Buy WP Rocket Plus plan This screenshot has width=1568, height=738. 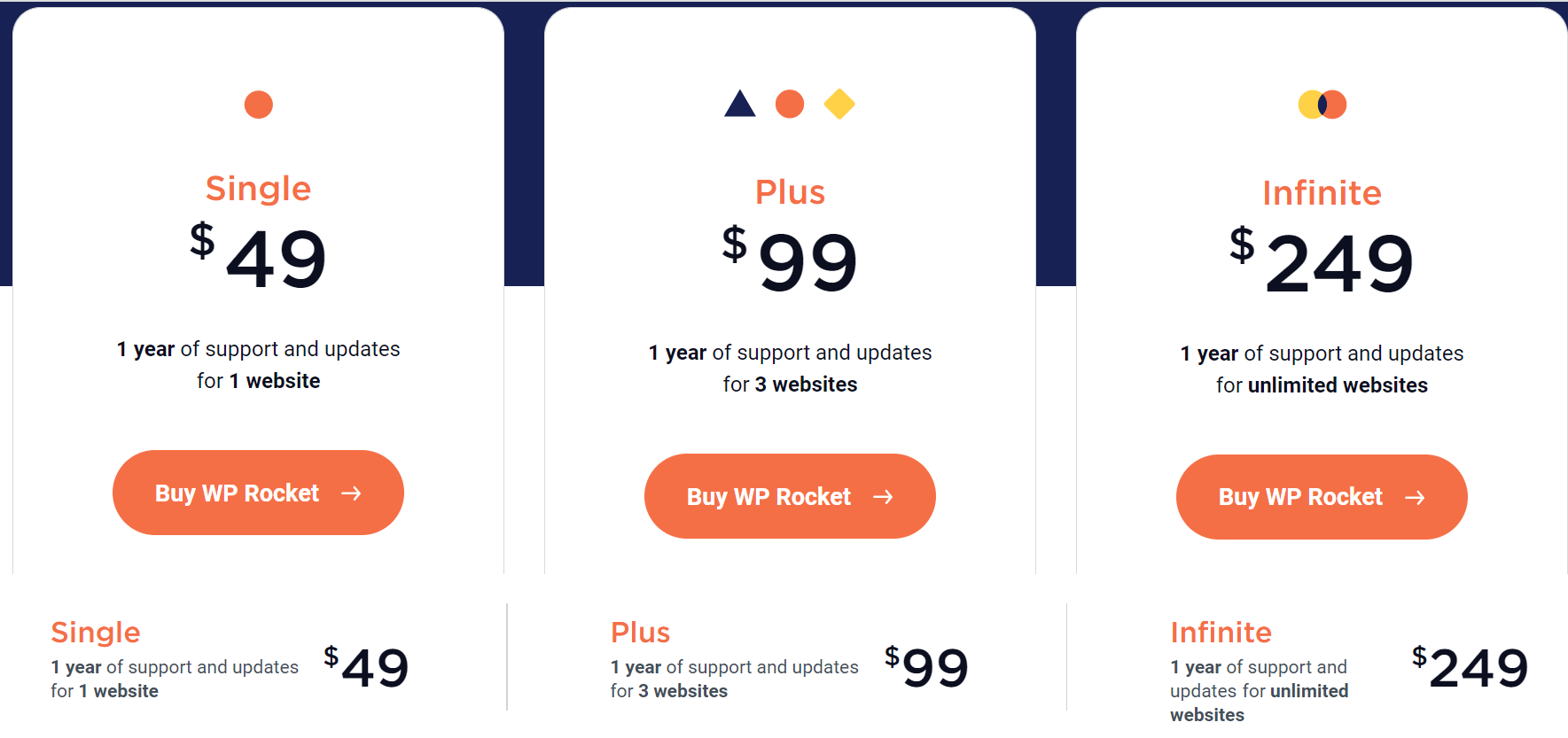769,496
